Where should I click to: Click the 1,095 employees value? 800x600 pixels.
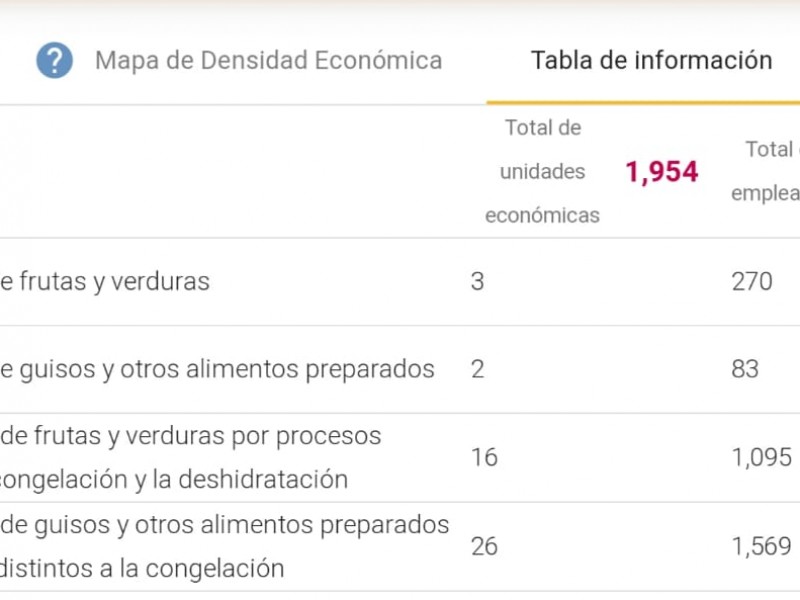click(x=762, y=457)
